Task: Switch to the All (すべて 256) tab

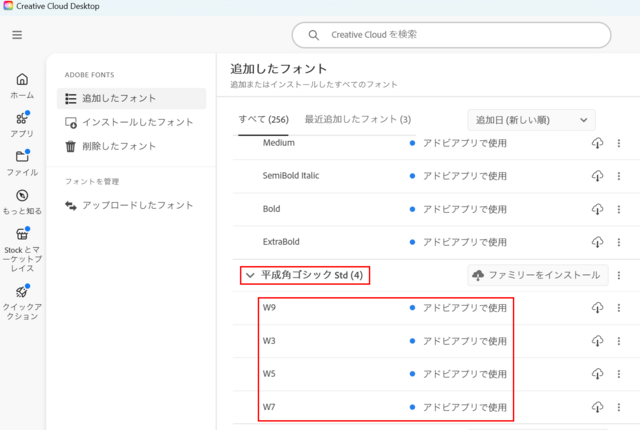Action: 263,120
